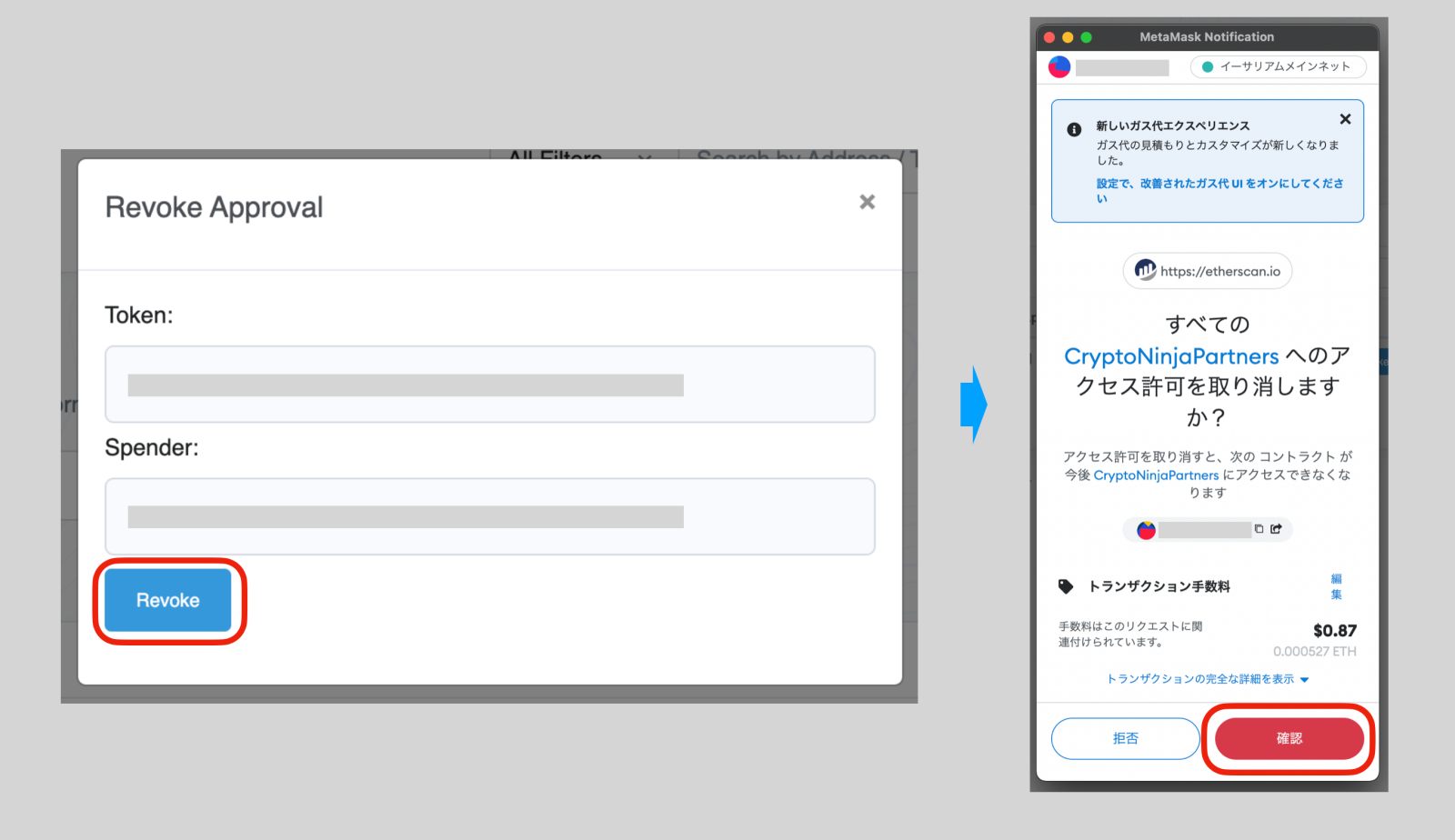Viewport: 1455px width, 840px height.
Task: Click the green network status dot
Action: 1208,66
